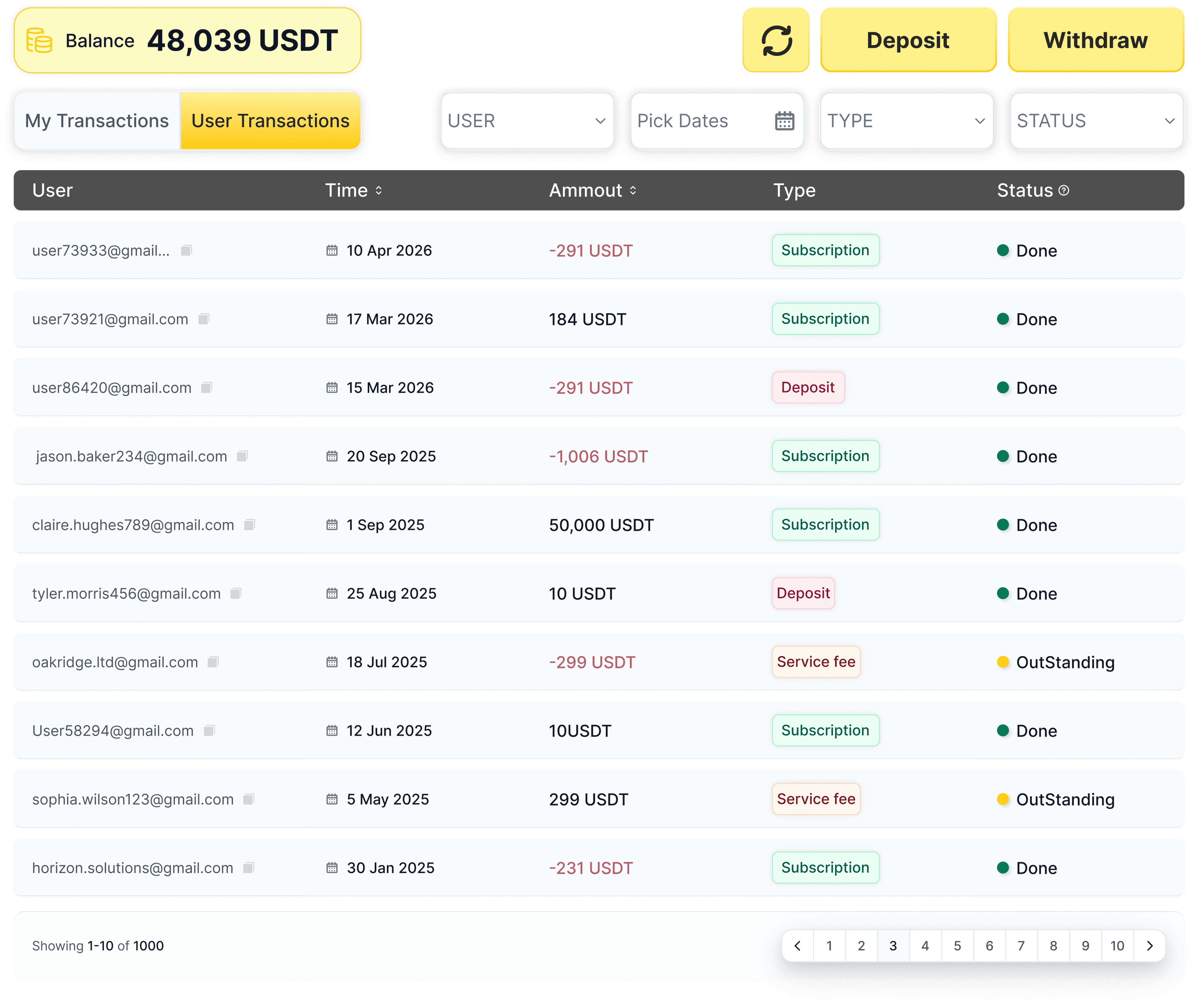Open the USER filter dropdown
The width and height of the screenshot is (1201, 1008).
click(527, 121)
